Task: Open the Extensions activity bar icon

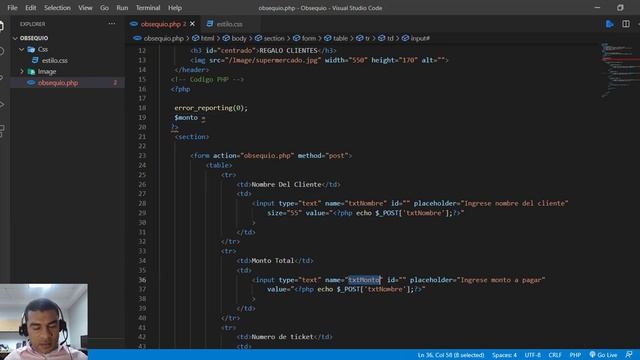Action: (2, 131)
